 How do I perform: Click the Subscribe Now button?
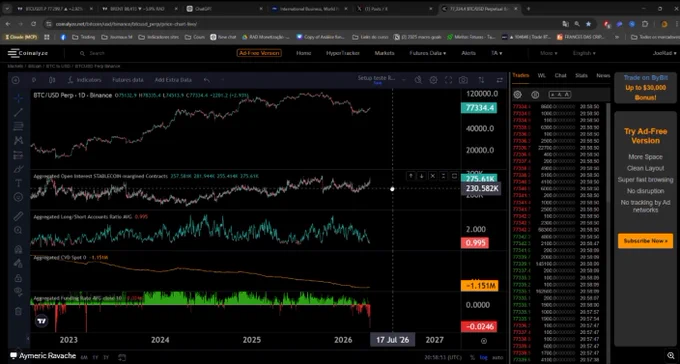tap(645, 241)
